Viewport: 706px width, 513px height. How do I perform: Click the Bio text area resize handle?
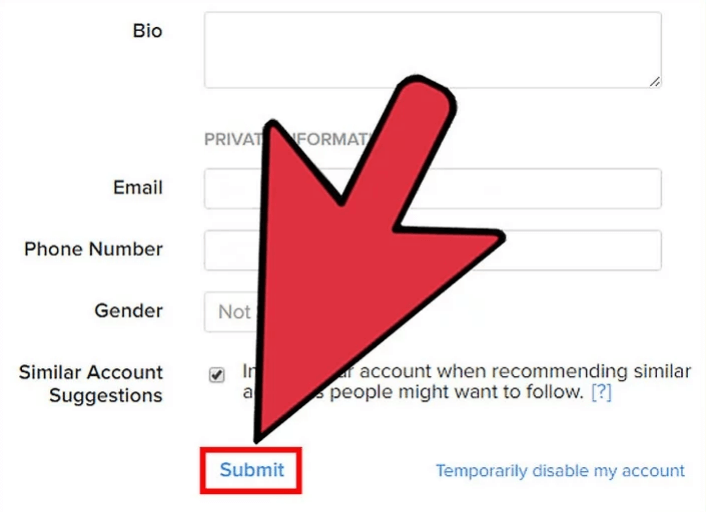[654, 81]
